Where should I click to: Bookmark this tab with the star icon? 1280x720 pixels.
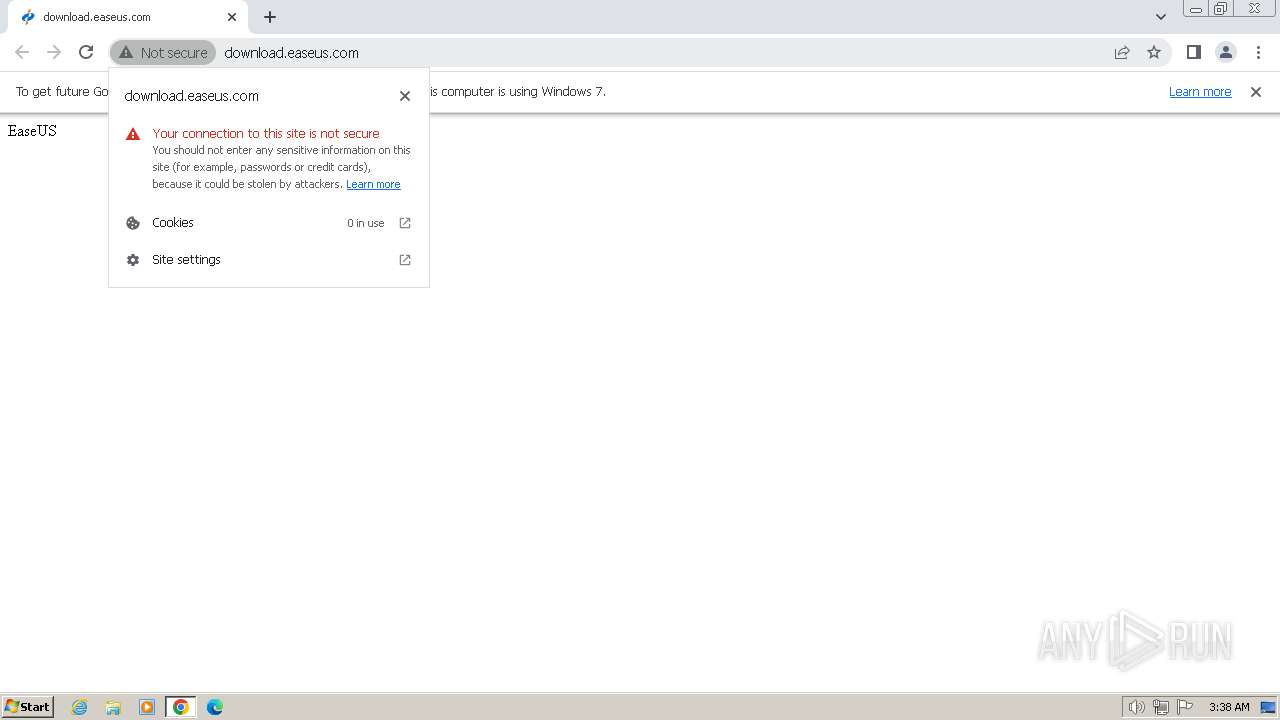pyautogui.click(x=1154, y=52)
